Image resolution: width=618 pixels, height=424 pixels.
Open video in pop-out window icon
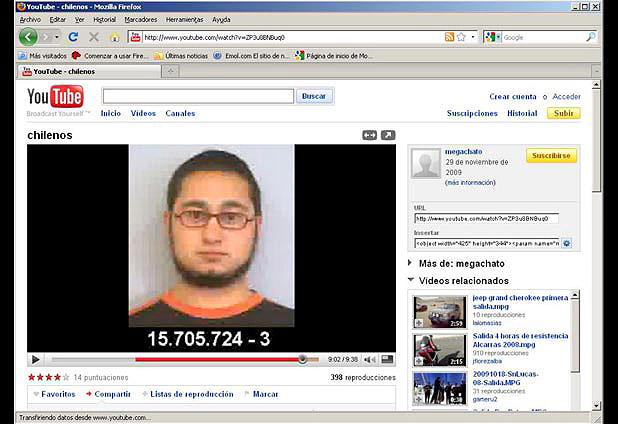[x=388, y=135]
